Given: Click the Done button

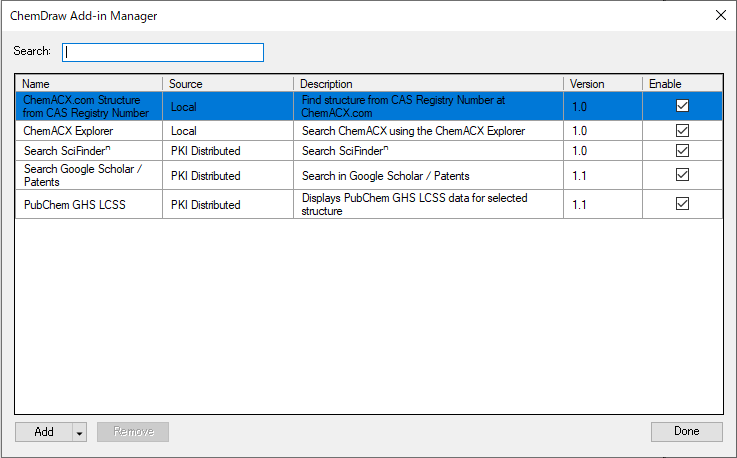Looking at the screenshot, I should pyautogui.click(x=687, y=432).
